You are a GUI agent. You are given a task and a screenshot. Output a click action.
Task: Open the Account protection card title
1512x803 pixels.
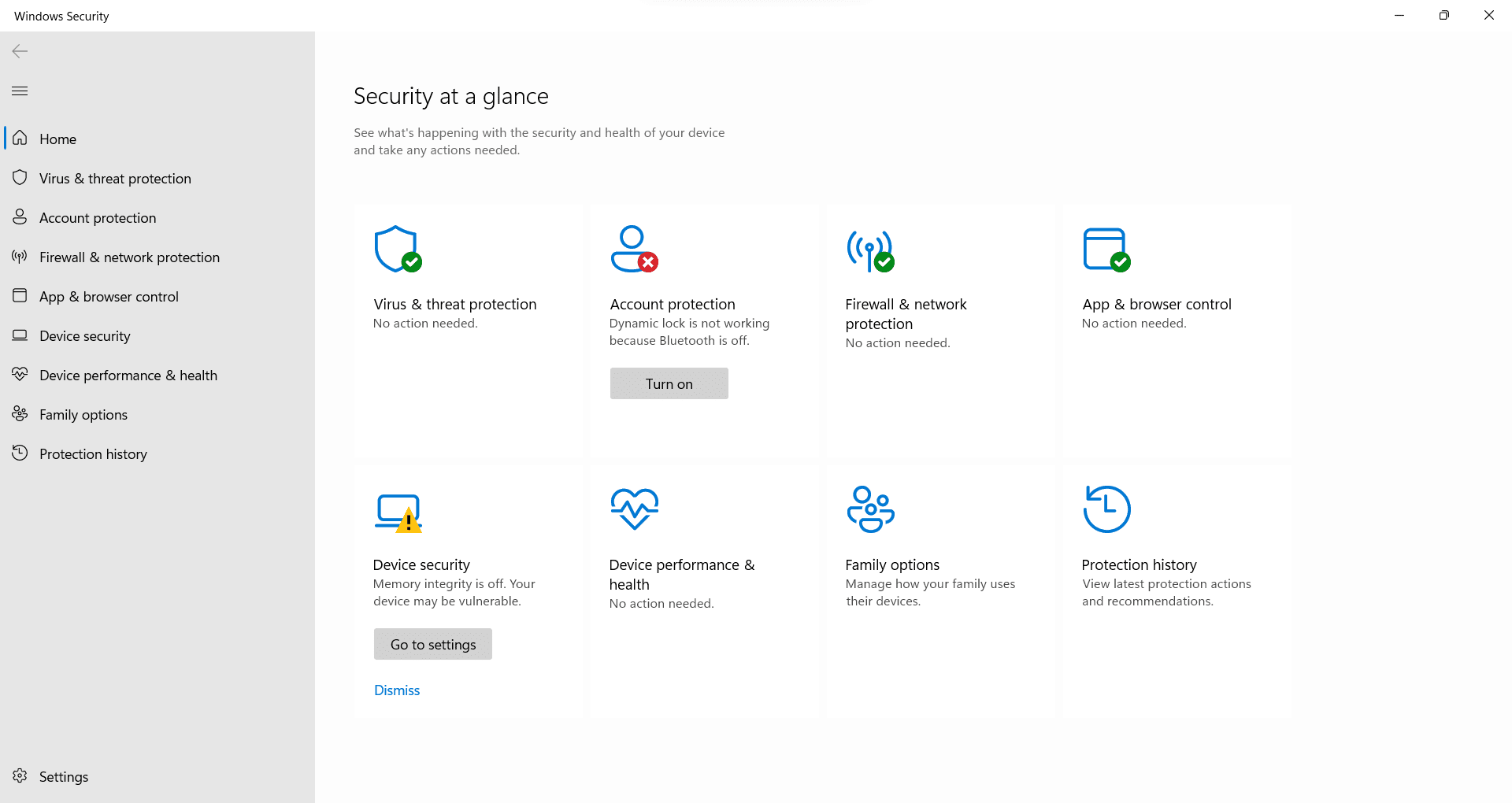(673, 304)
